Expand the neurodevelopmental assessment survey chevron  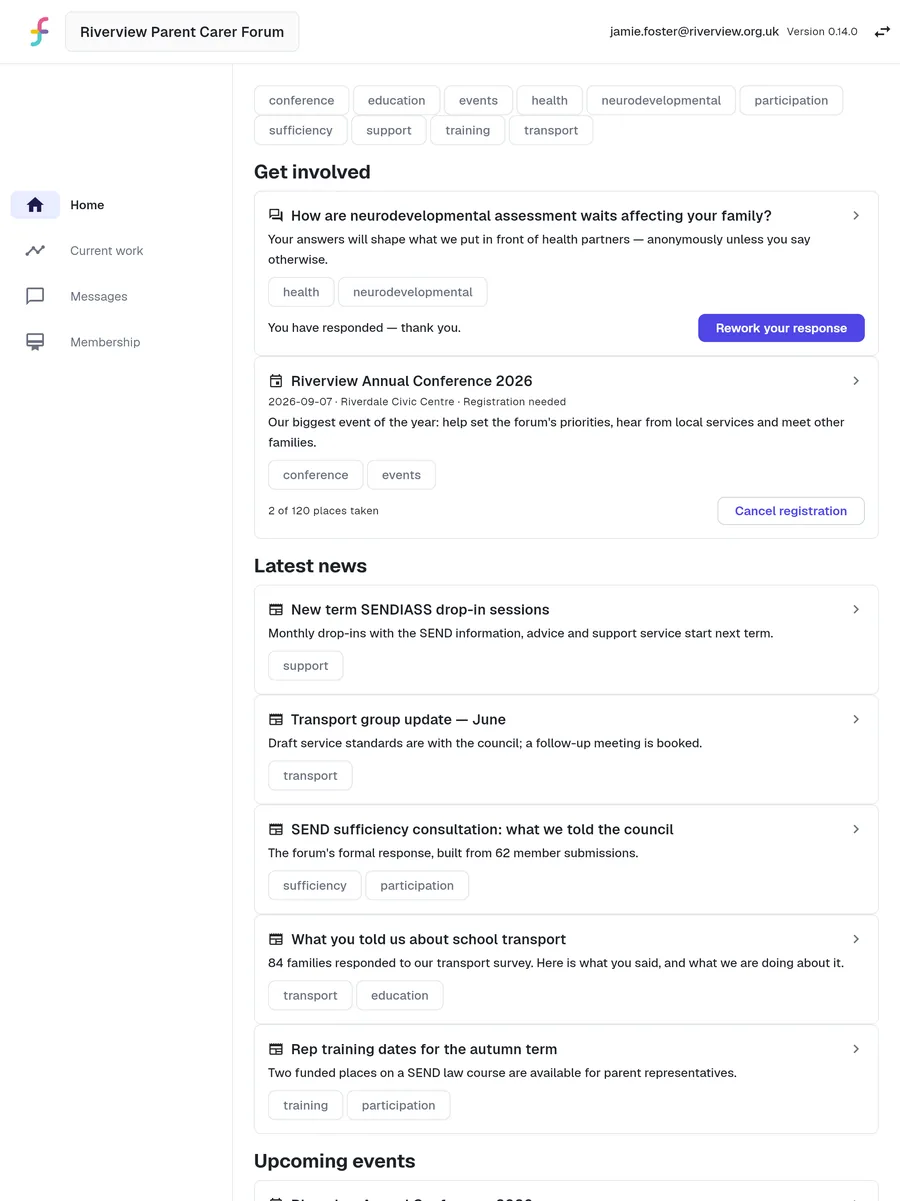tap(856, 215)
